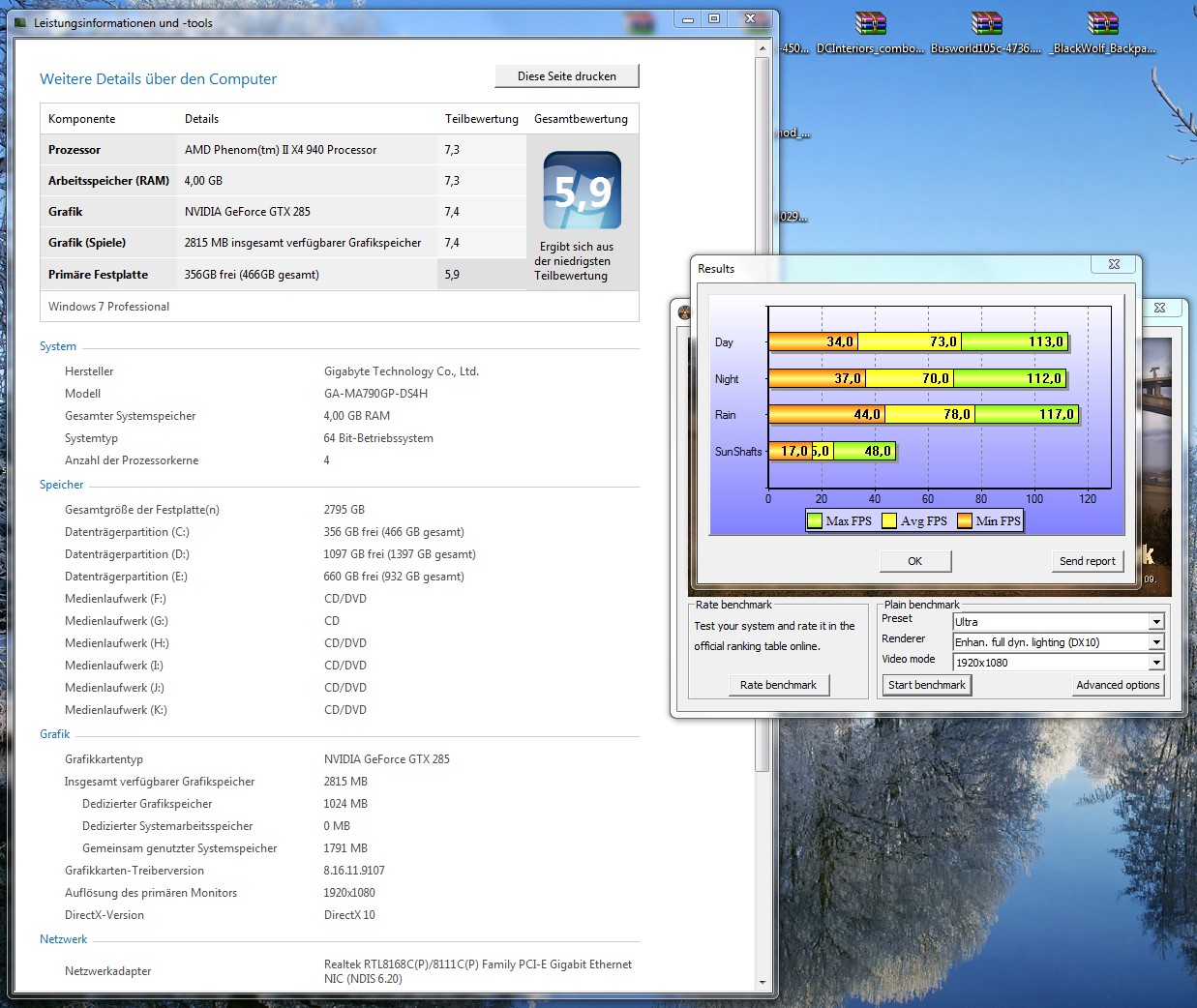This screenshot has width=1197, height=1008.
Task: Click the Rain Min FPS value 44,0
Action: coord(867,414)
